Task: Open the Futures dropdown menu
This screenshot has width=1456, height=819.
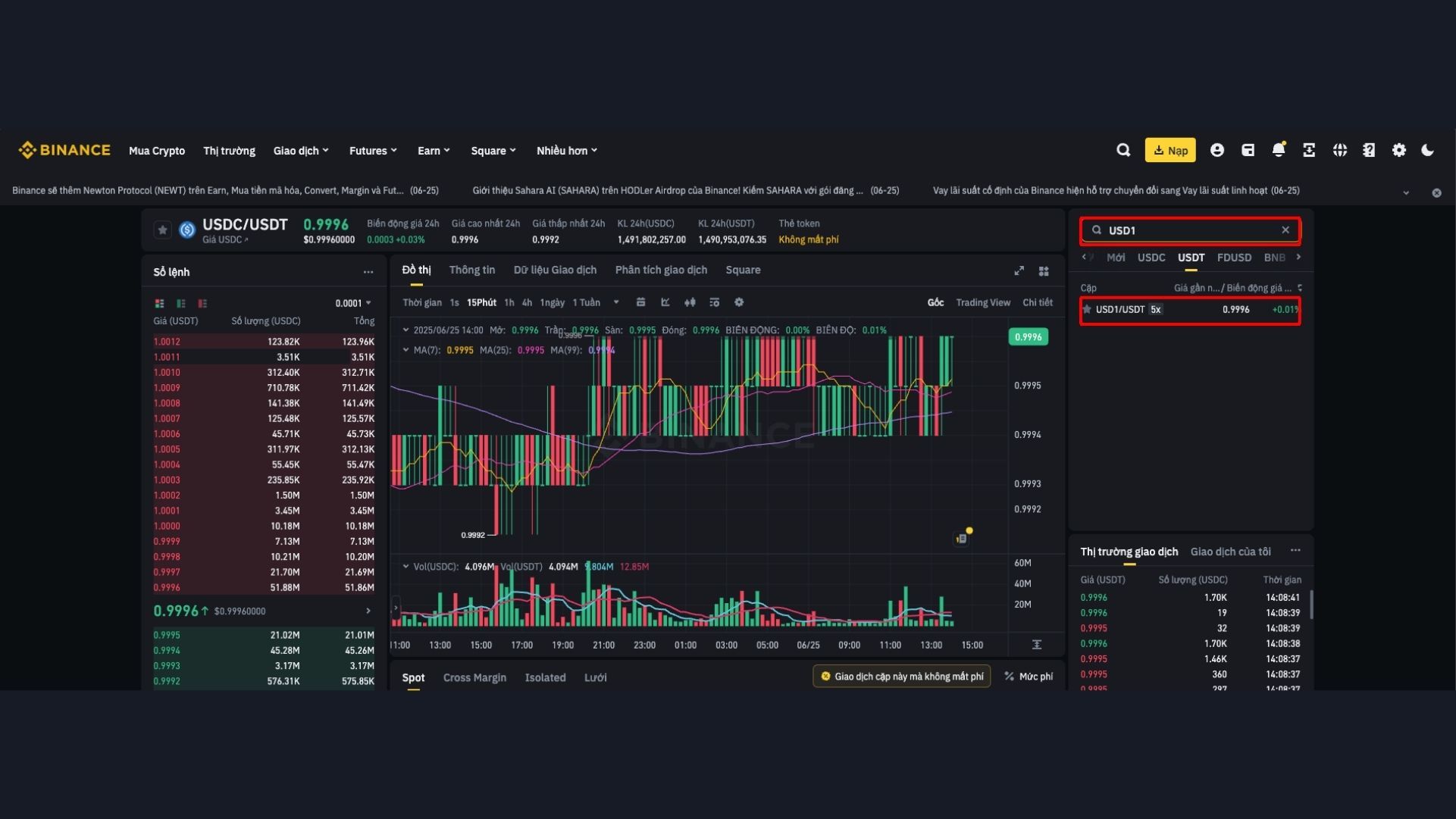Action: tap(373, 151)
